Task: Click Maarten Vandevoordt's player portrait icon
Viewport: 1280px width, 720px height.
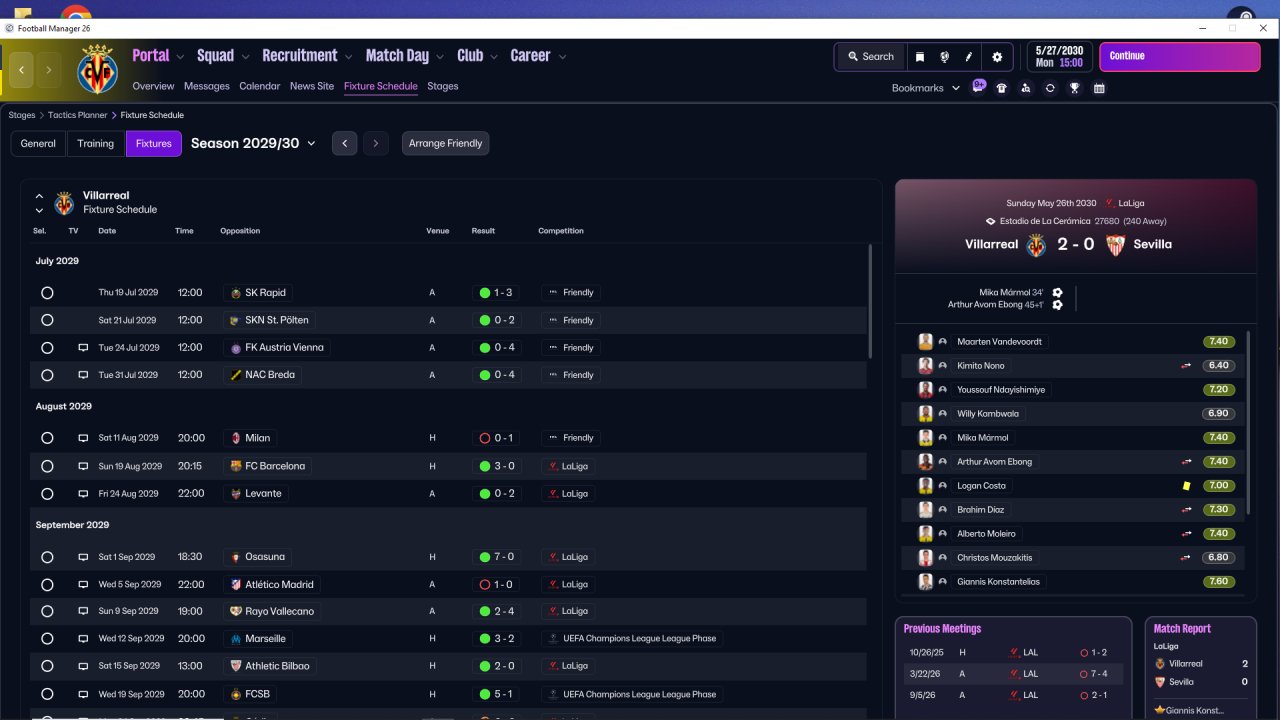Action: [x=925, y=342]
